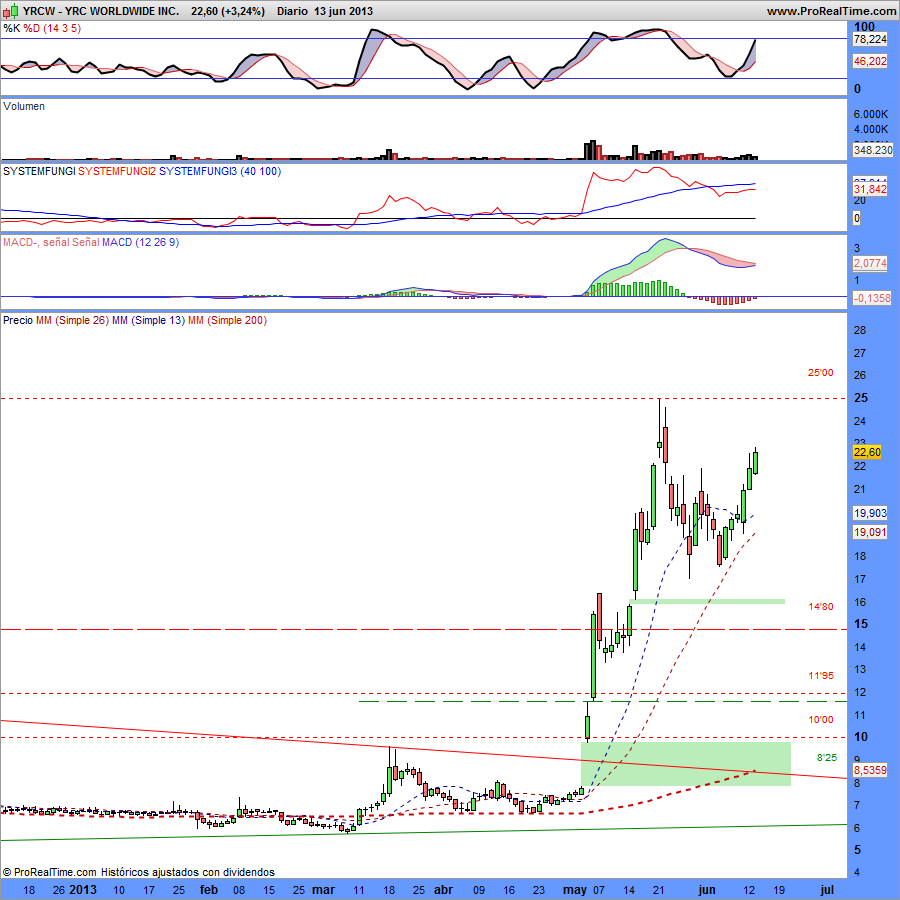This screenshot has width=900, height=900.
Task: Select the '19,903' moving average price tag
Action: click(x=870, y=513)
